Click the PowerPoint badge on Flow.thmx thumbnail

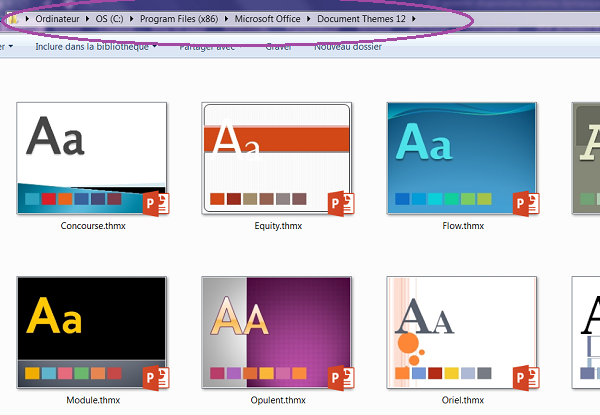[x=527, y=203]
